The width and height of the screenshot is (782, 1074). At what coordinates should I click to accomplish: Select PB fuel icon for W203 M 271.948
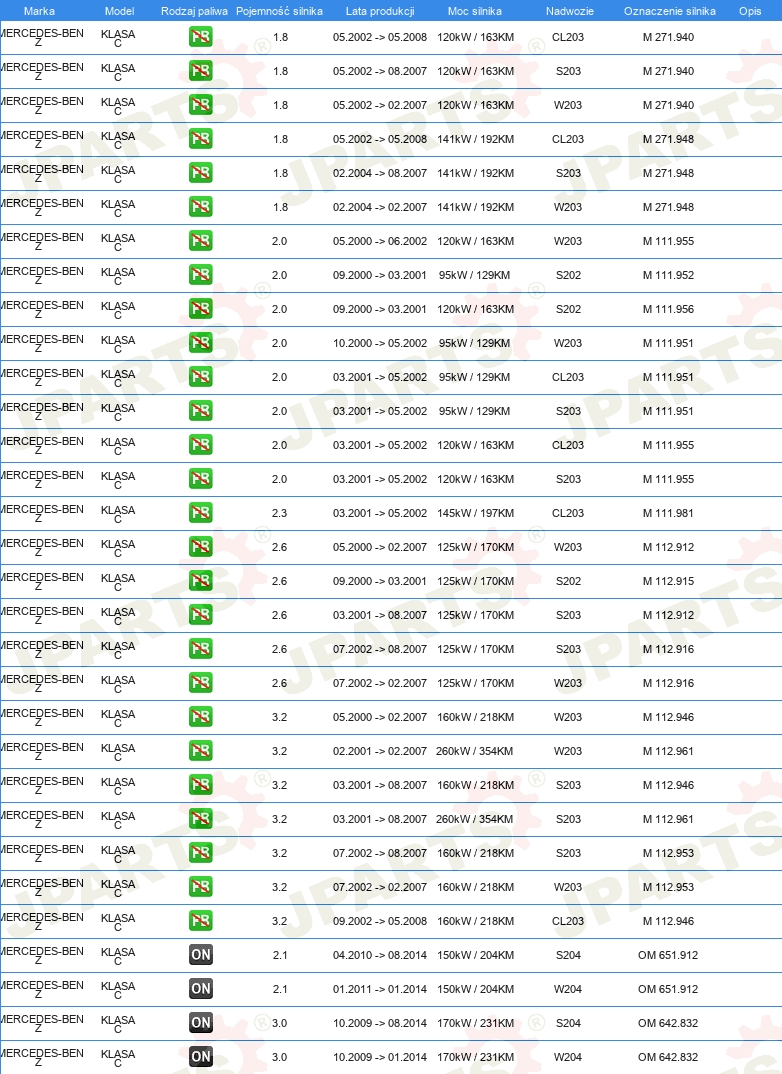pyautogui.click(x=201, y=207)
